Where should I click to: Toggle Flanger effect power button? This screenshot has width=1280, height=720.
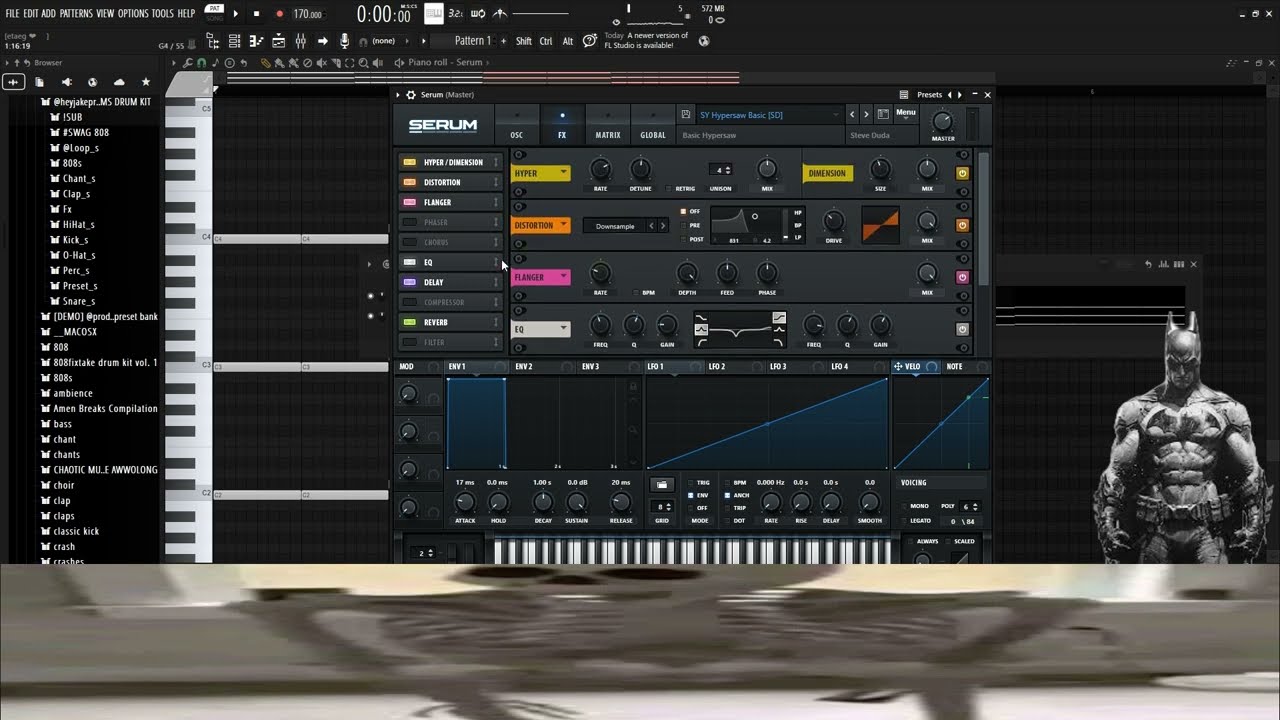(962, 277)
